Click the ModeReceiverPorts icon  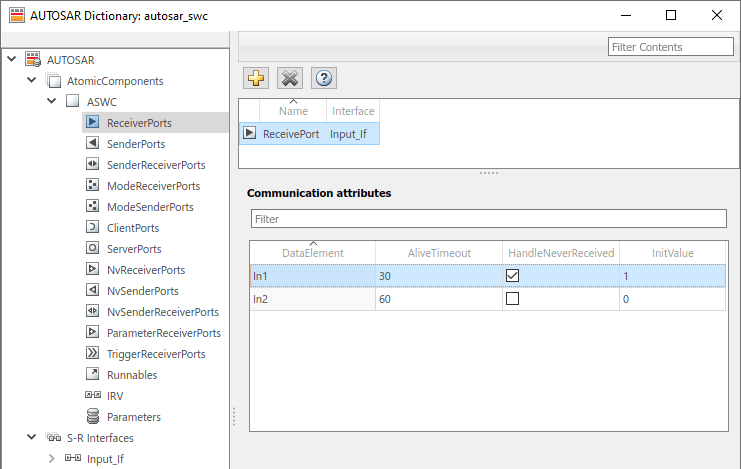tap(93, 185)
